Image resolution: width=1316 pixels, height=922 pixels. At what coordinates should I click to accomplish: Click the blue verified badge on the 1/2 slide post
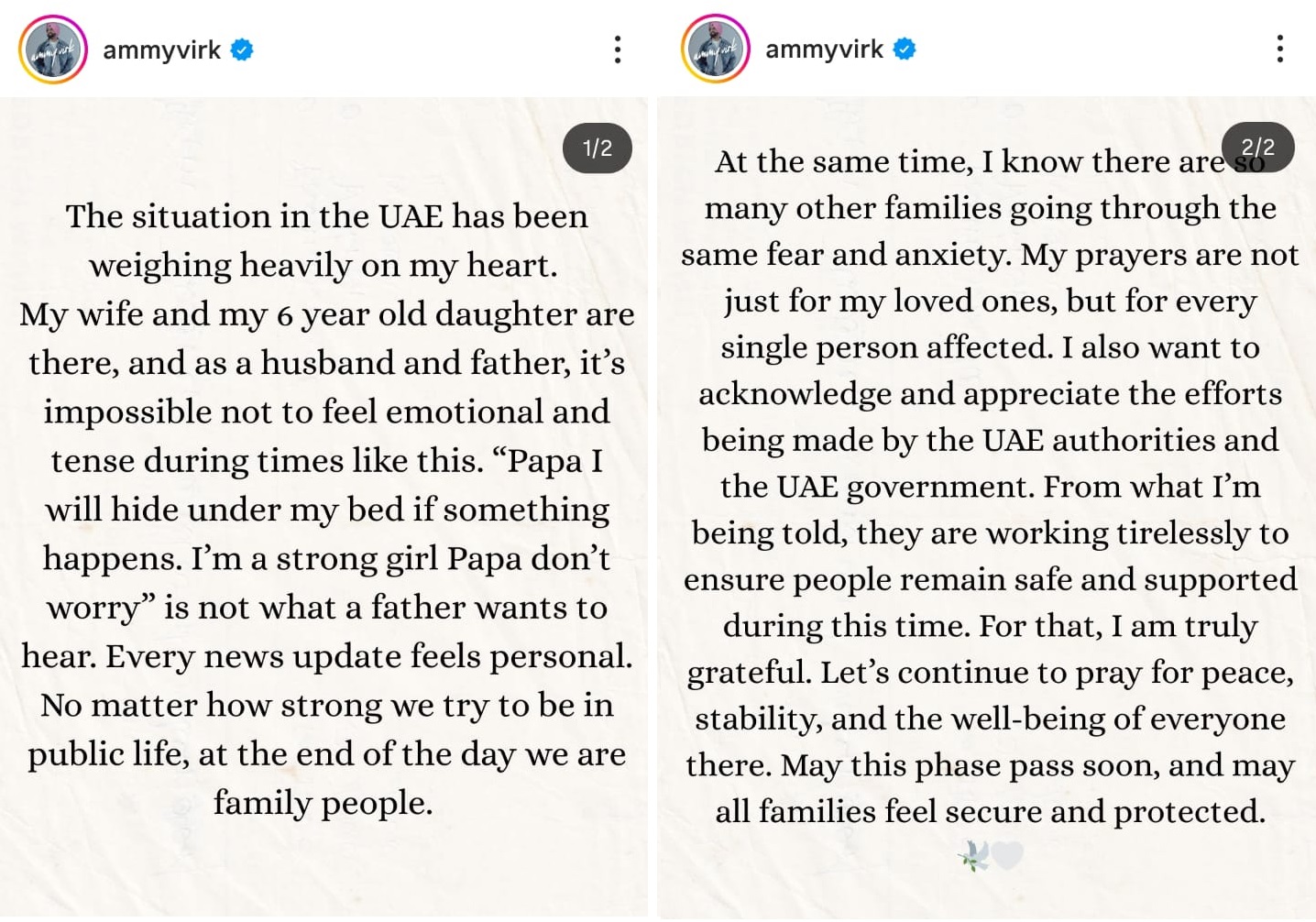click(x=242, y=49)
